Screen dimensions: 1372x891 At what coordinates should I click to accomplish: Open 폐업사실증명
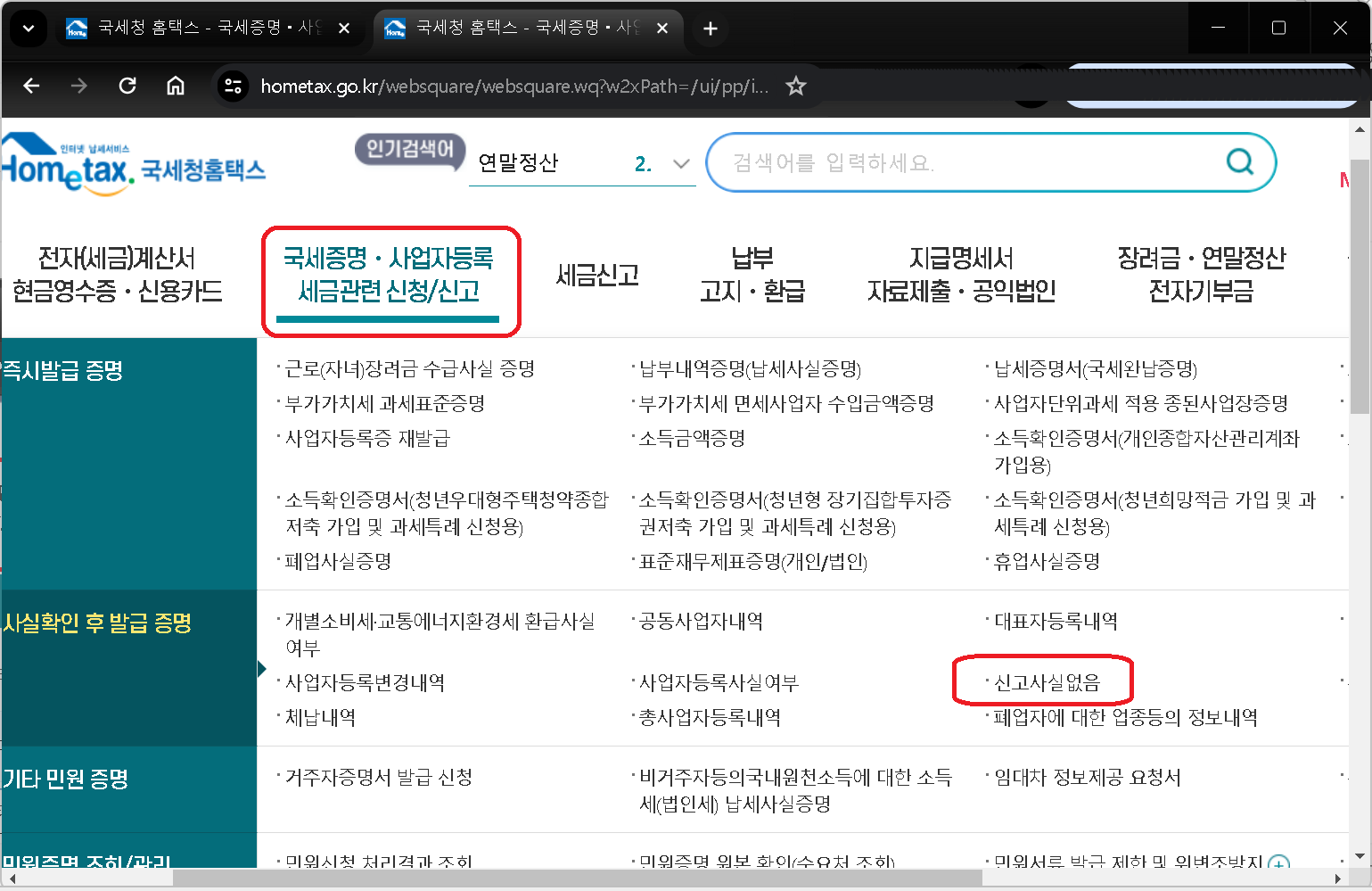(338, 562)
